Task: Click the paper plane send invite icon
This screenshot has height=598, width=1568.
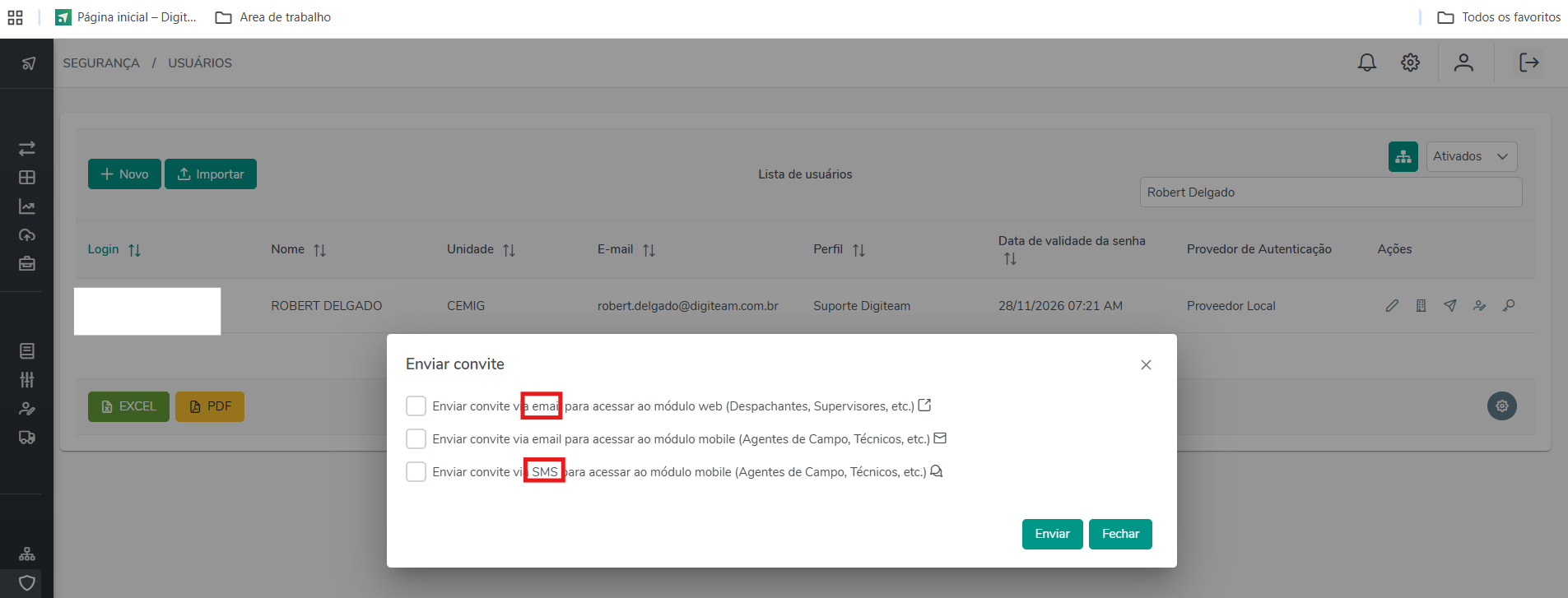Action: (1450, 306)
